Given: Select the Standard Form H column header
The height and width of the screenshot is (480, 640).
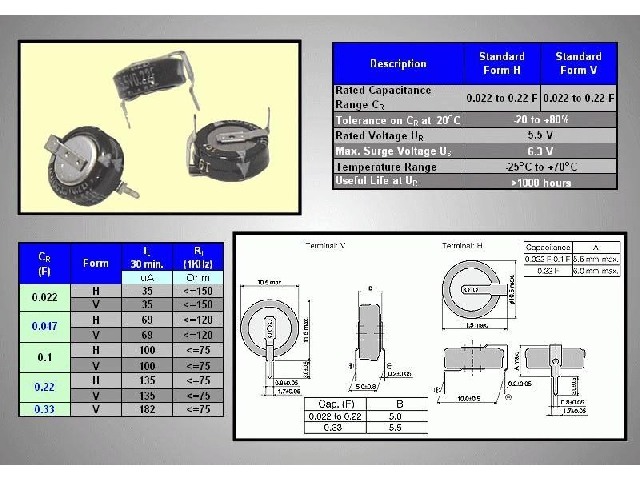Looking at the screenshot, I should coord(502,63).
